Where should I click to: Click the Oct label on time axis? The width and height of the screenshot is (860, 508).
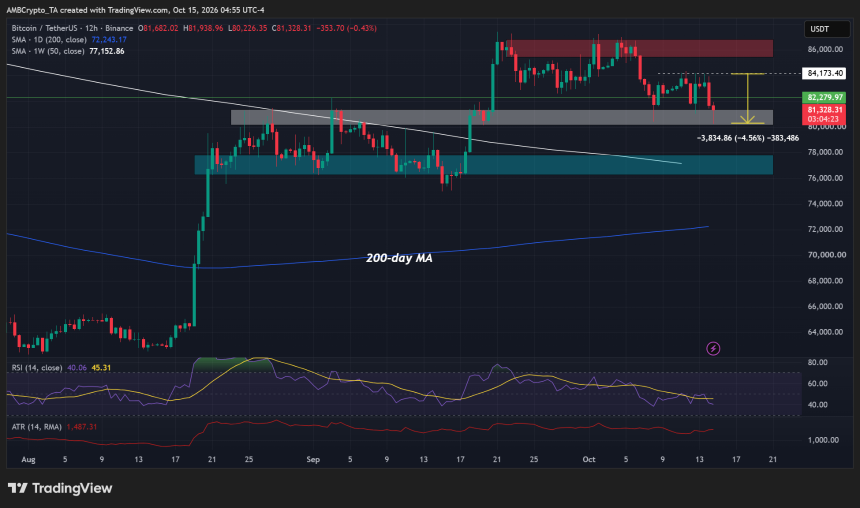[x=589, y=460]
